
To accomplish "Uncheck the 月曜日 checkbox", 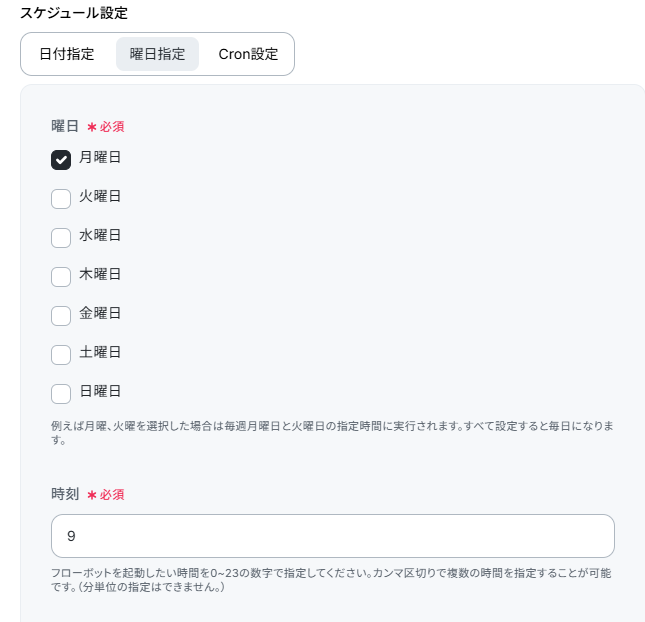I will click(61, 159).
